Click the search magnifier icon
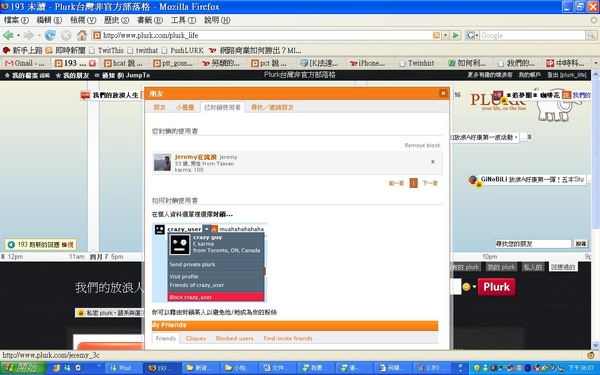This screenshot has width=600, height=375. pos(591,35)
